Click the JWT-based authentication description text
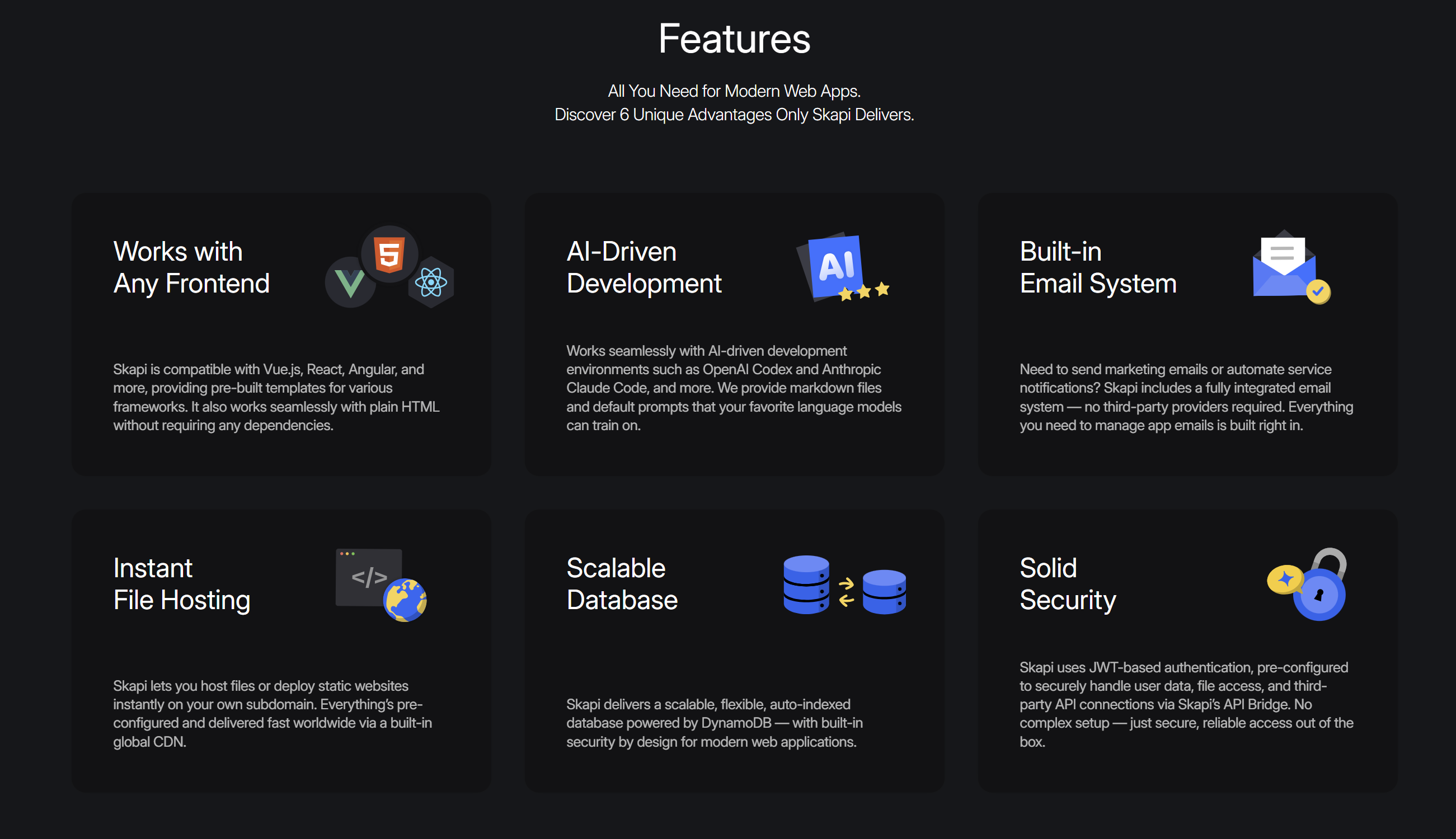The image size is (1456, 839). (x=1186, y=704)
